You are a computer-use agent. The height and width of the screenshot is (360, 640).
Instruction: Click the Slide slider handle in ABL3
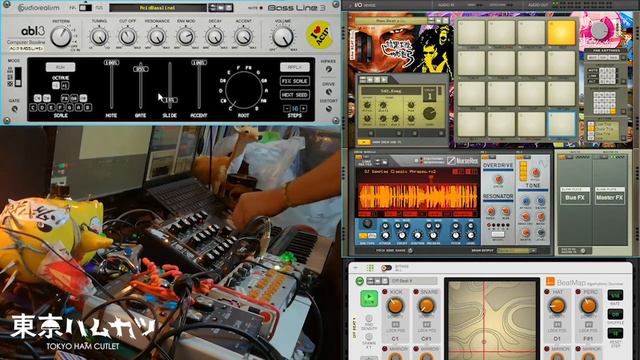170,100
